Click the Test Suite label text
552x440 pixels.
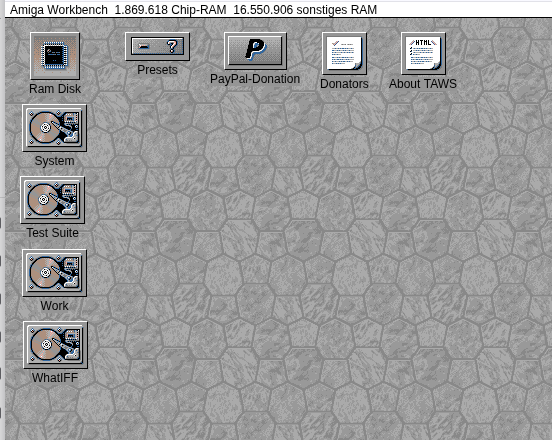click(52, 233)
